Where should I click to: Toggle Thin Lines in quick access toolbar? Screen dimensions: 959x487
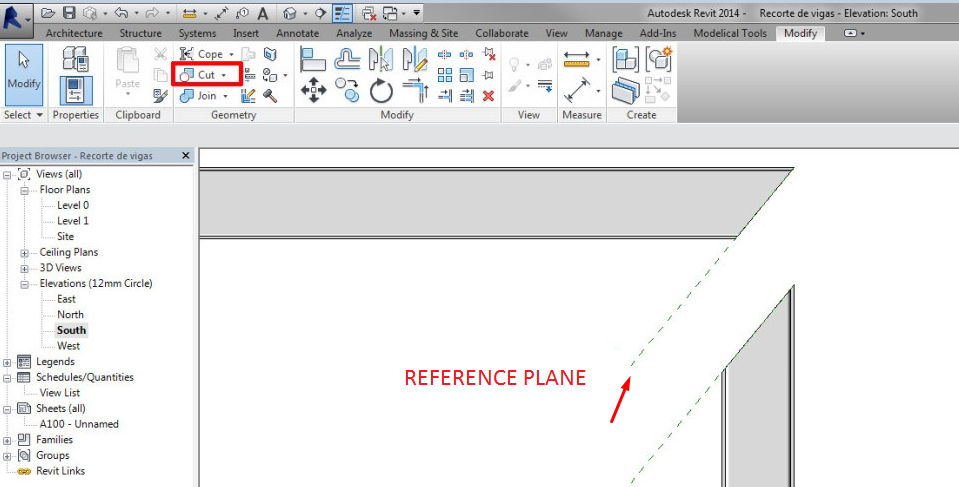(342, 13)
